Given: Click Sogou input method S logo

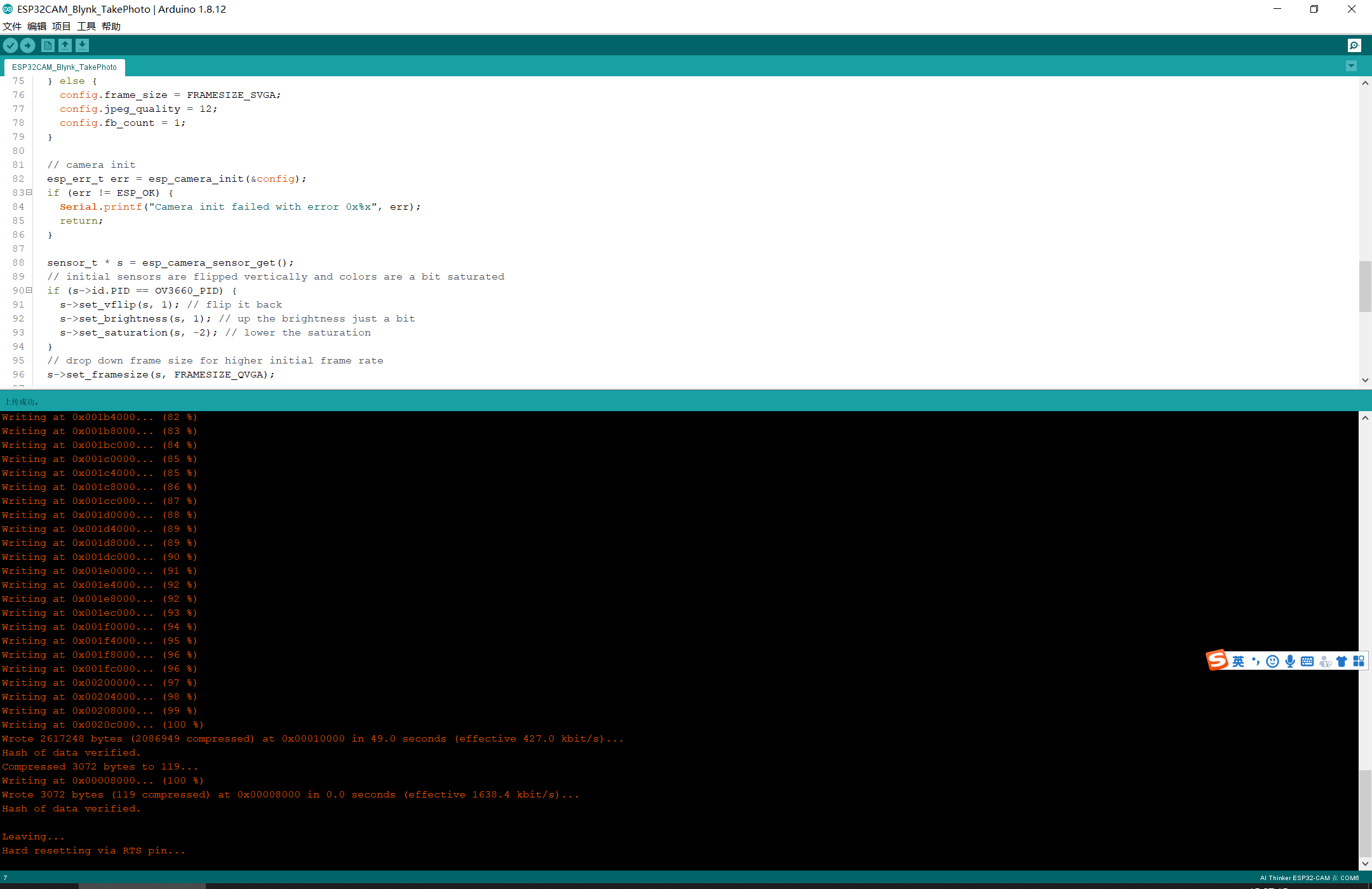Looking at the screenshot, I should pyautogui.click(x=1217, y=660).
